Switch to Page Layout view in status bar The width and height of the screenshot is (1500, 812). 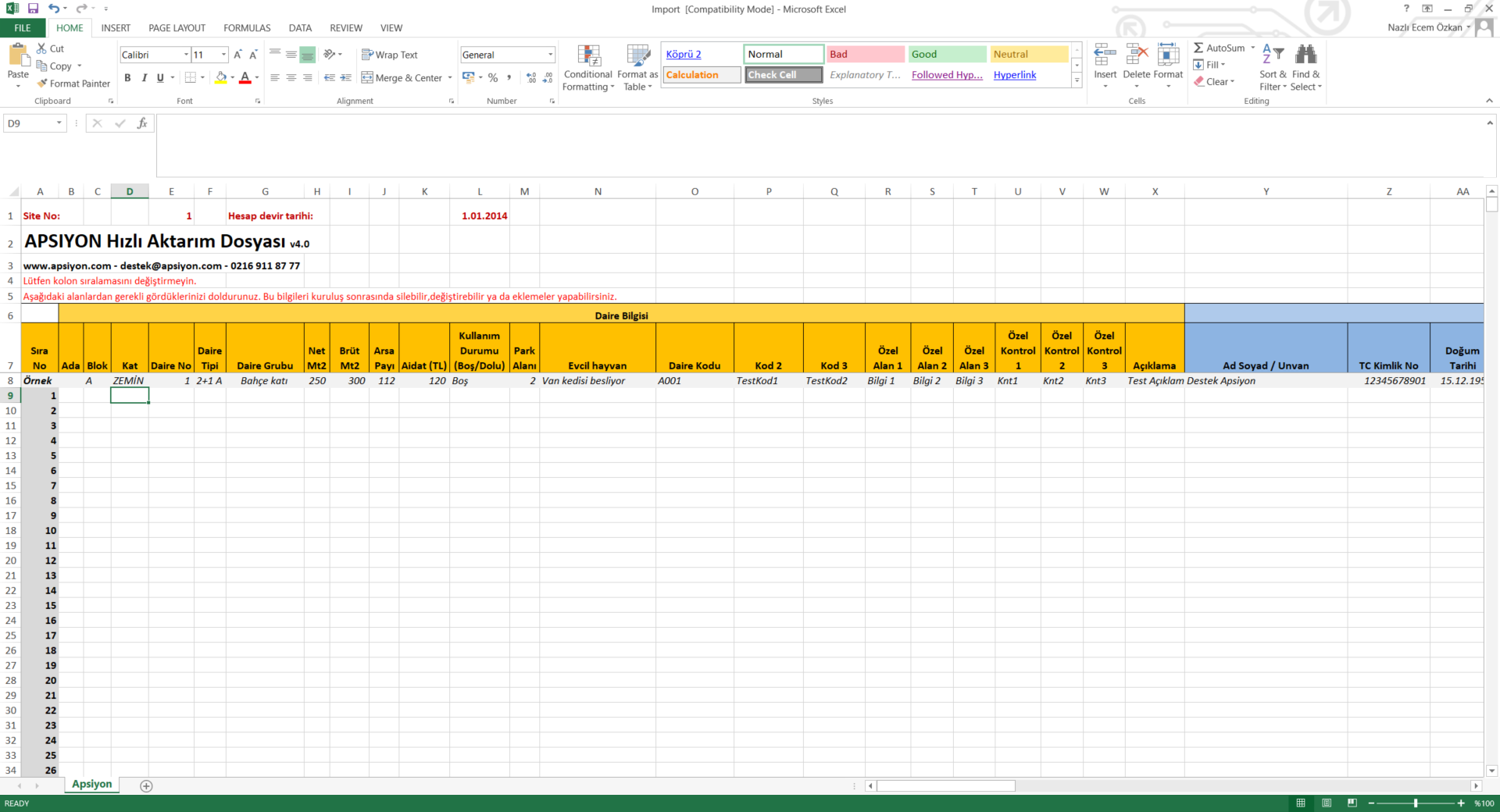(1327, 803)
